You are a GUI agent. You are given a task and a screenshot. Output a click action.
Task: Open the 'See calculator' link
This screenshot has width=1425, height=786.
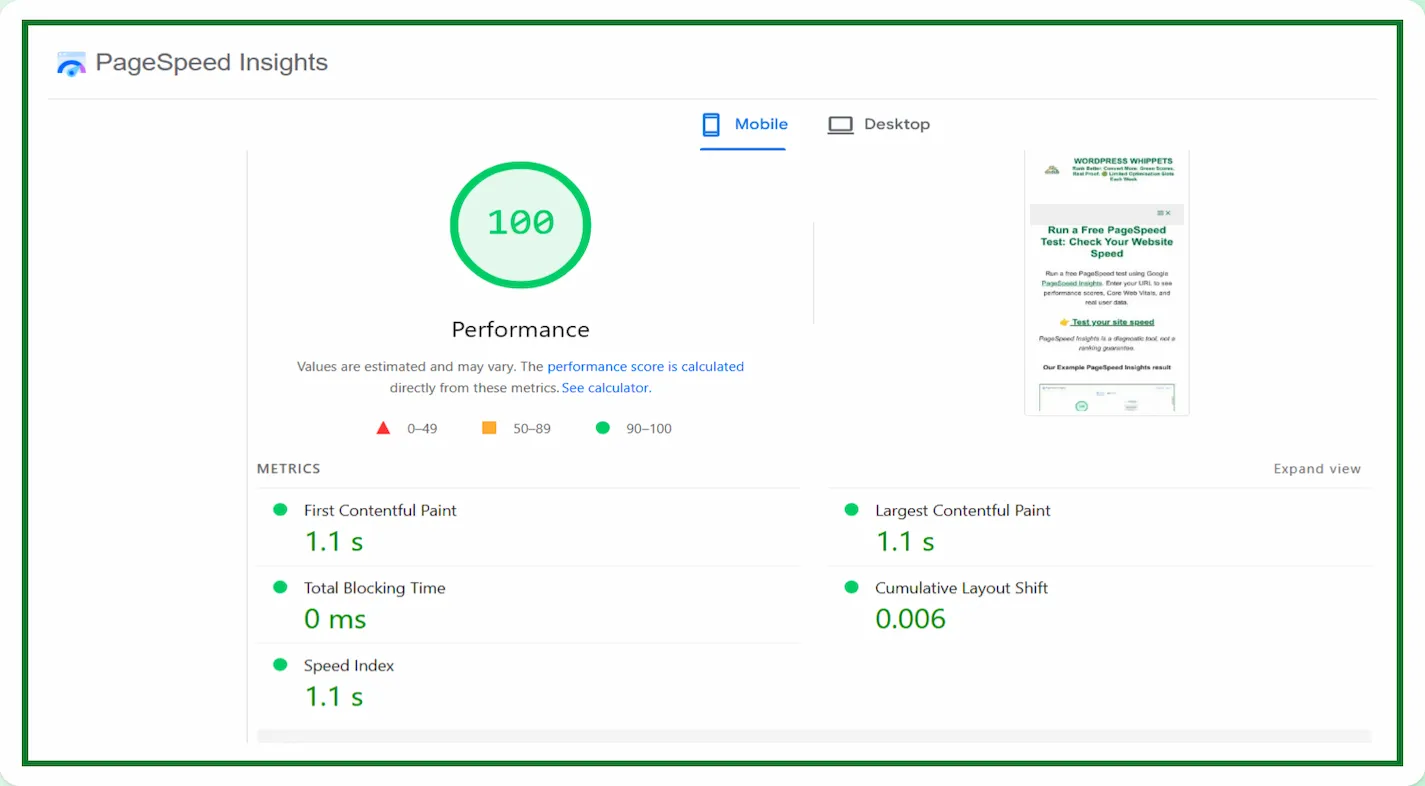click(605, 388)
